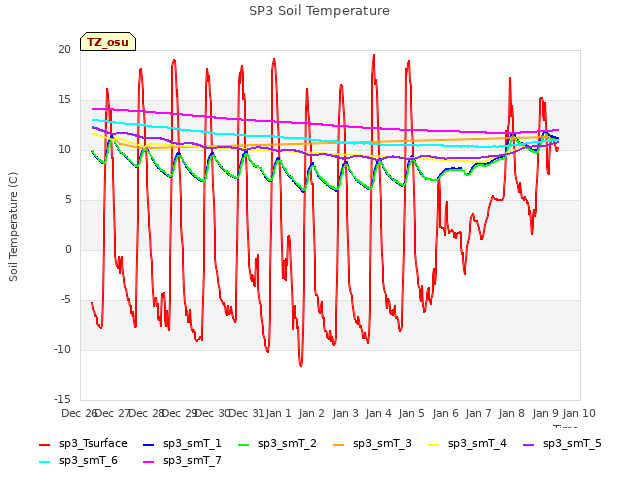Click the 20 y-axis tick label
Viewport: 640px width, 480px height.
pos(64,49)
